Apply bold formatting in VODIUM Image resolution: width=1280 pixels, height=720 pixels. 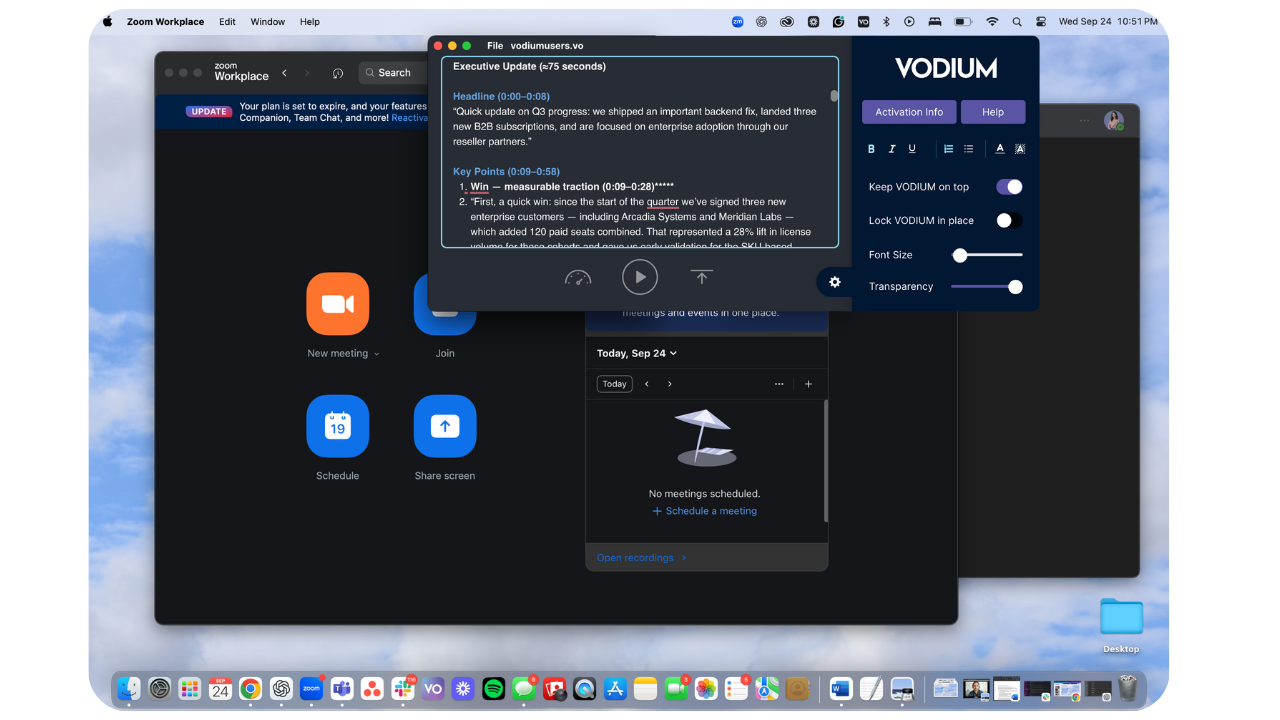[x=871, y=149]
